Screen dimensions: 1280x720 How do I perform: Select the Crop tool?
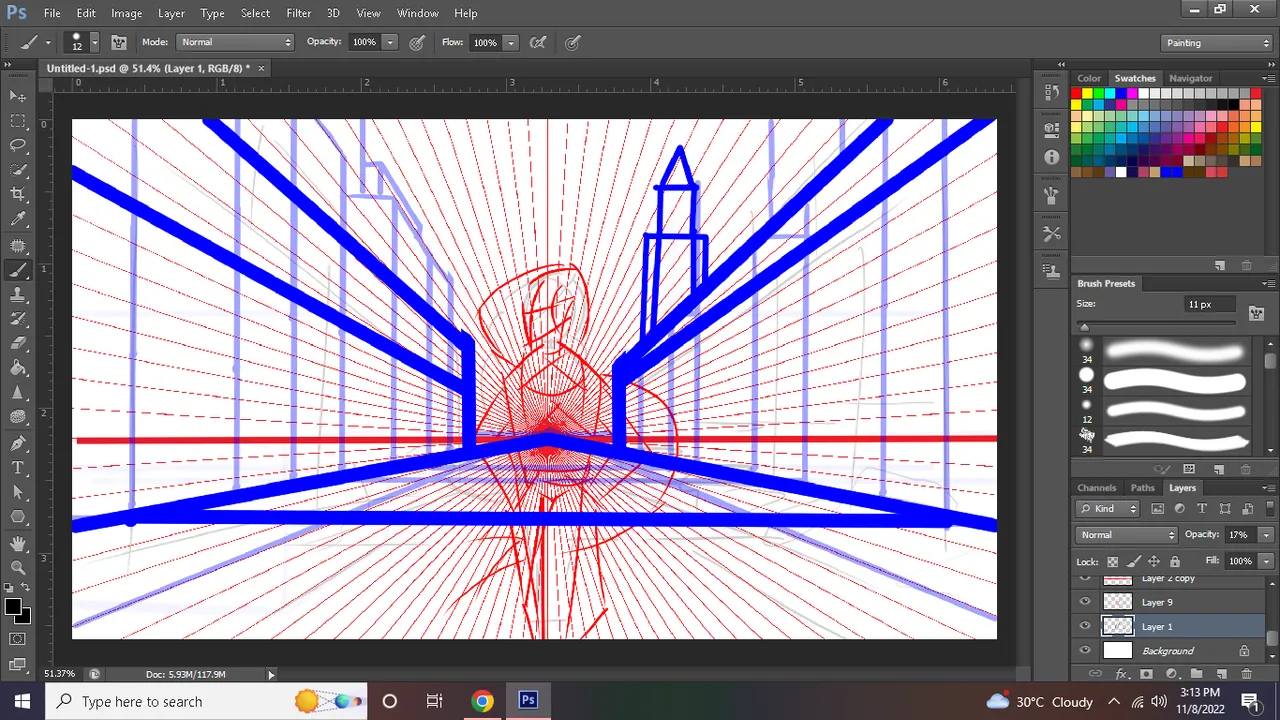click(x=18, y=195)
